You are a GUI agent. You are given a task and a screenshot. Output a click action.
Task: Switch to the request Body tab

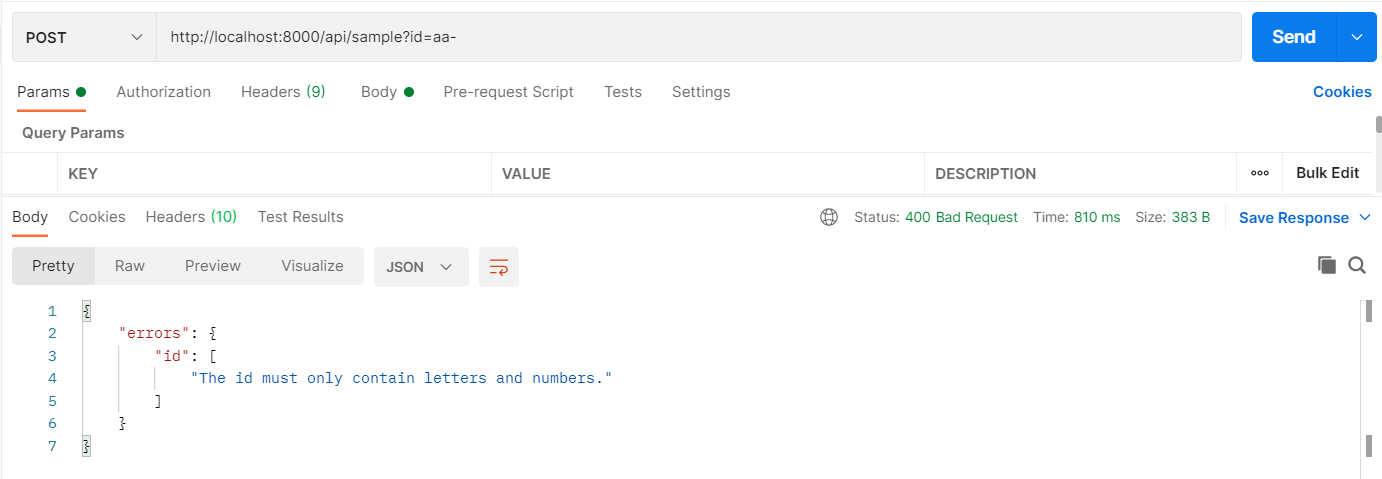(x=387, y=92)
